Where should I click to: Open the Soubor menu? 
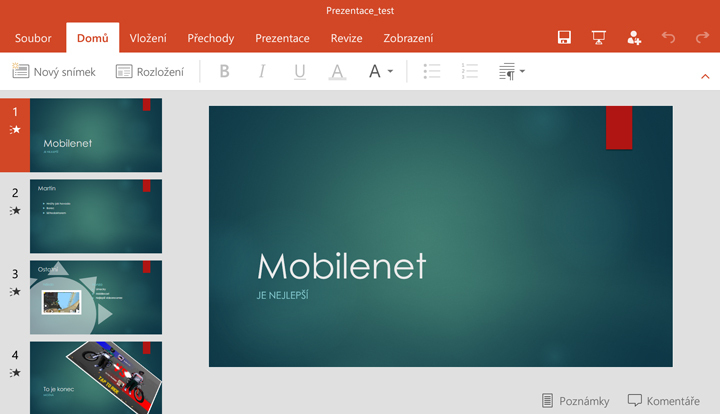33,38
